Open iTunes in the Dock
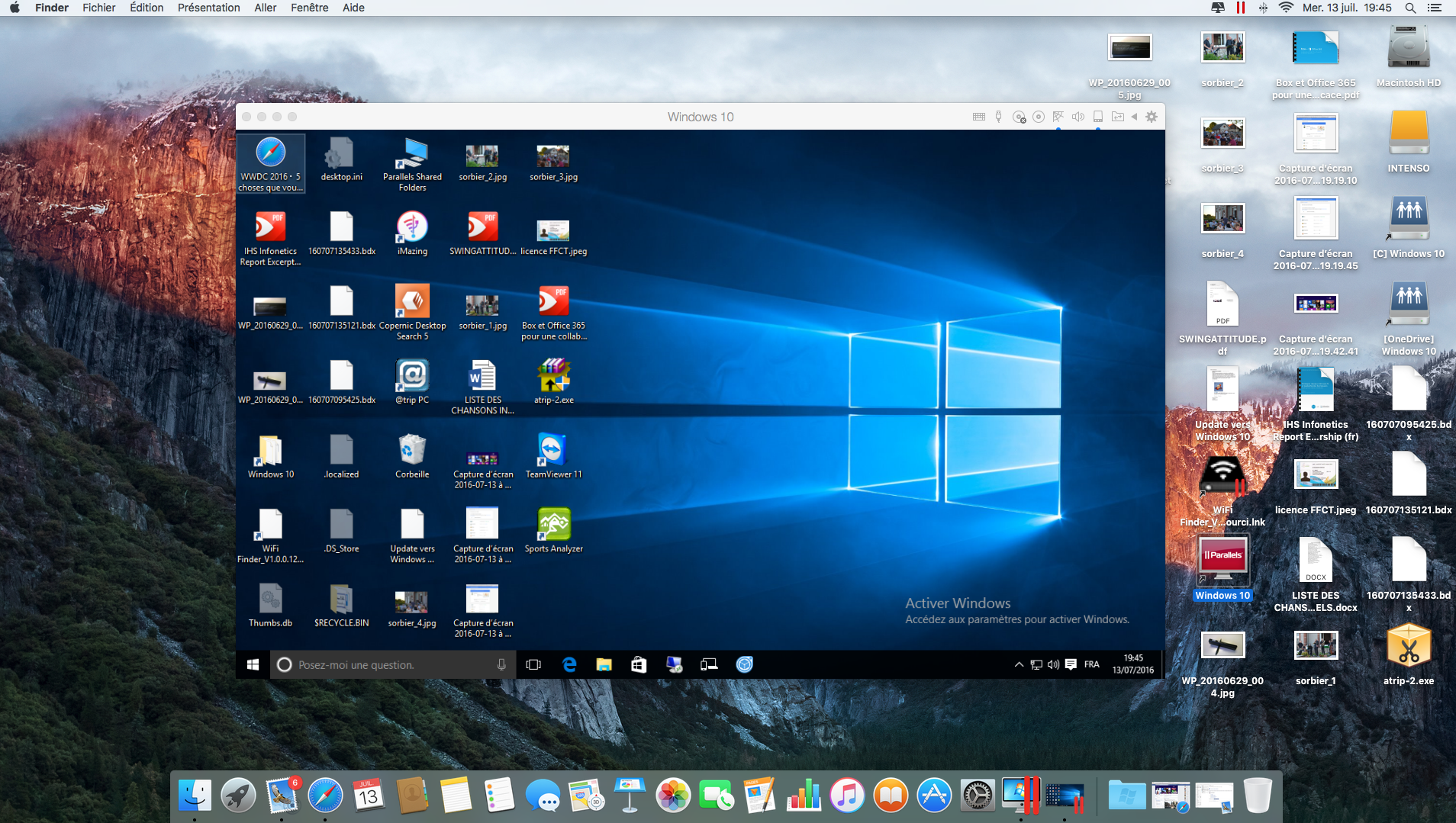 (847, 796)
